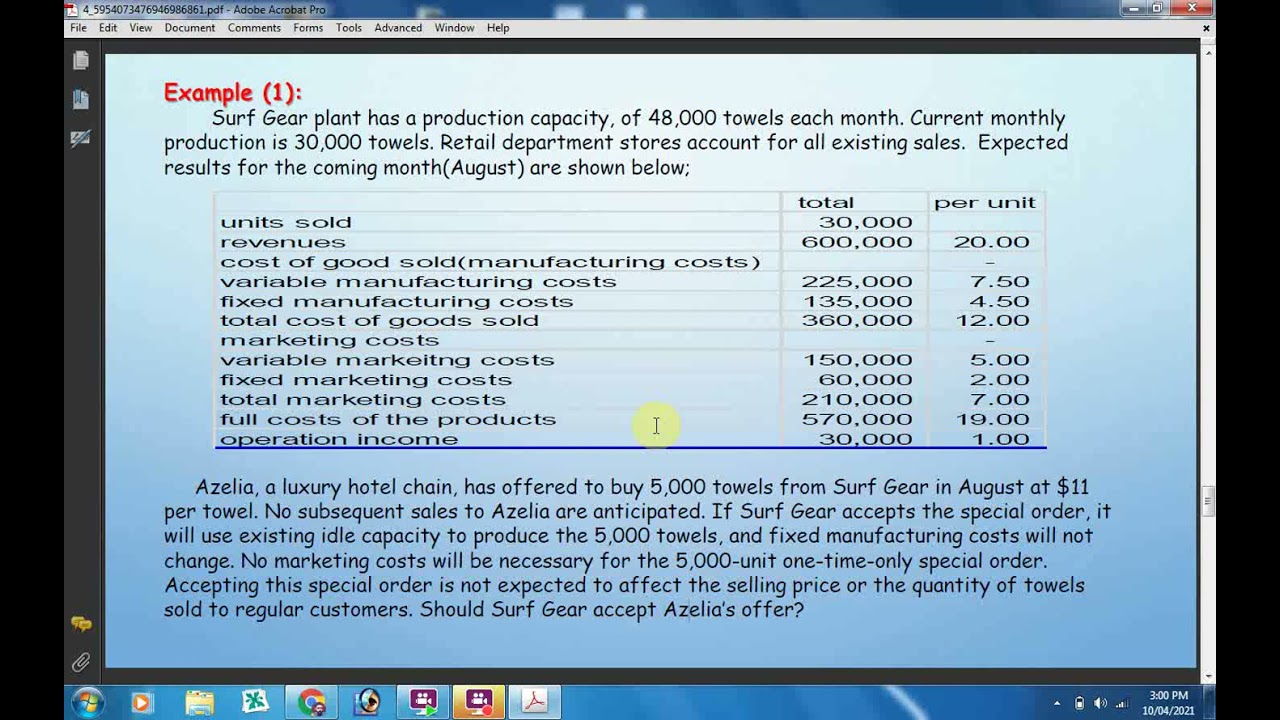Select total cost of goods sold 360,000

click(857, 320)
